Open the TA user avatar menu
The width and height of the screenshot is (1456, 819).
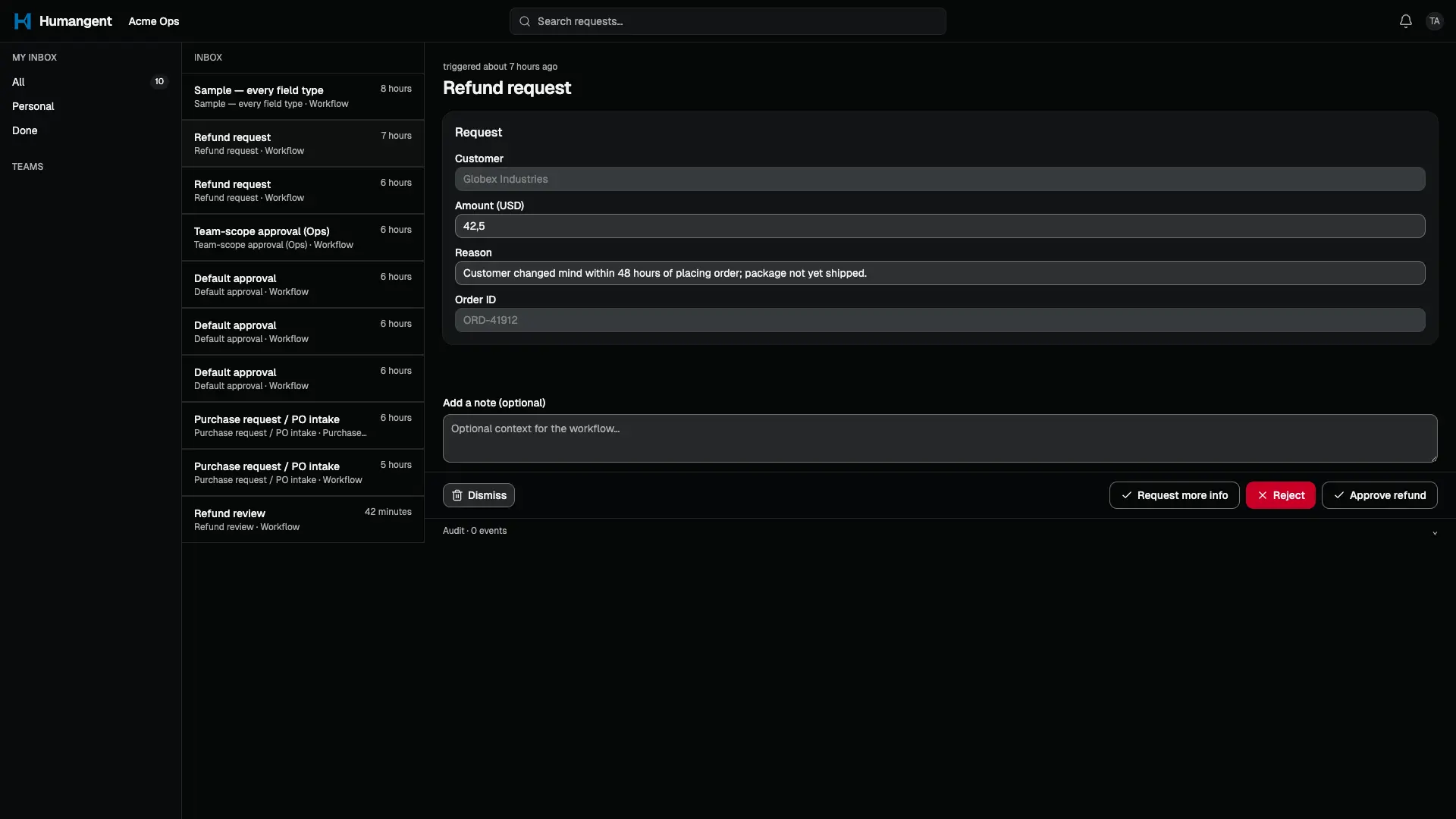(1434, 21)
